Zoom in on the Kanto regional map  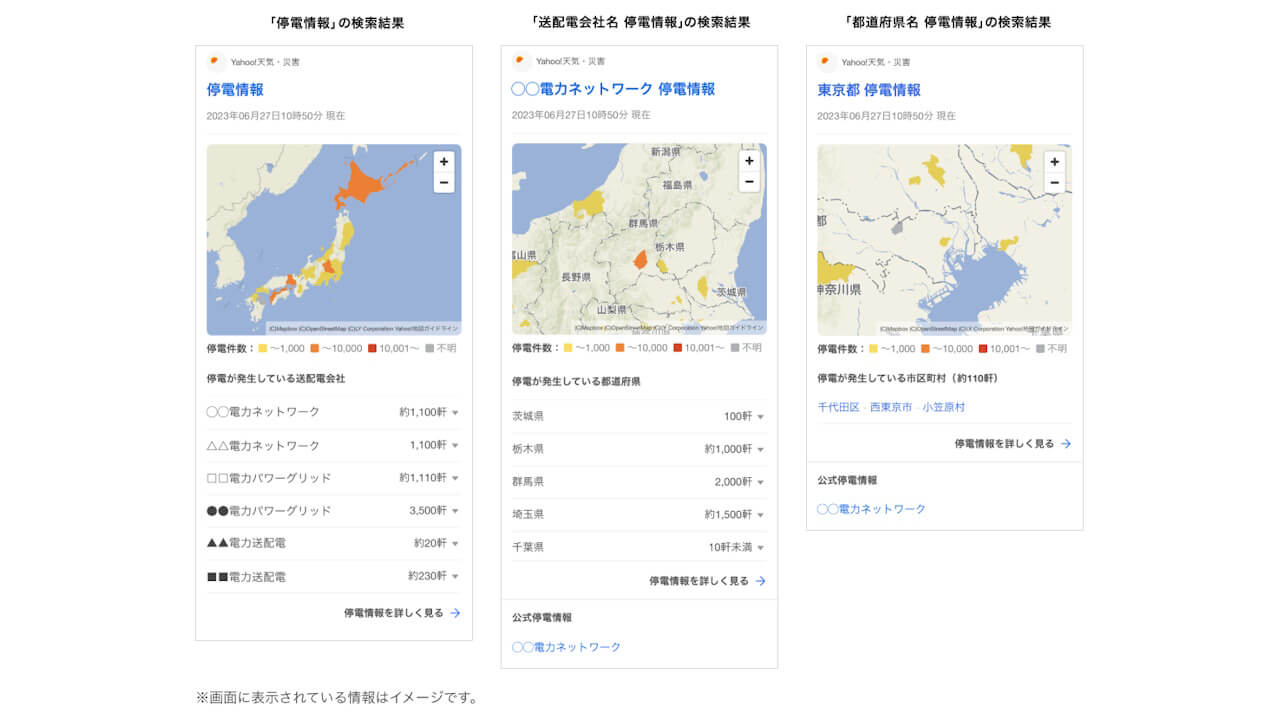749,161
